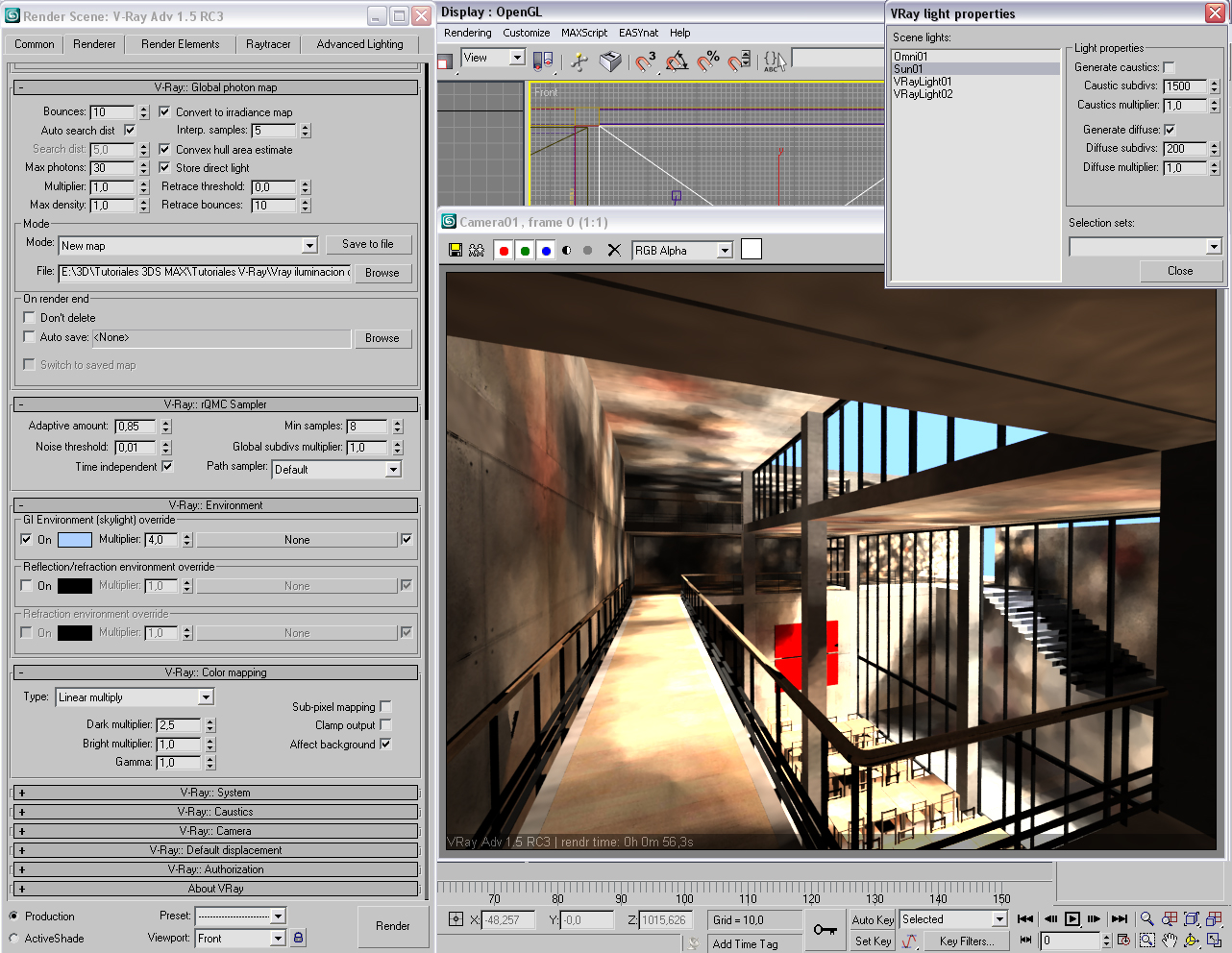Viewport: 1232px width, 953px height.
Task: Click the absolute mode transform type-in icon
Action: (456, 919)
